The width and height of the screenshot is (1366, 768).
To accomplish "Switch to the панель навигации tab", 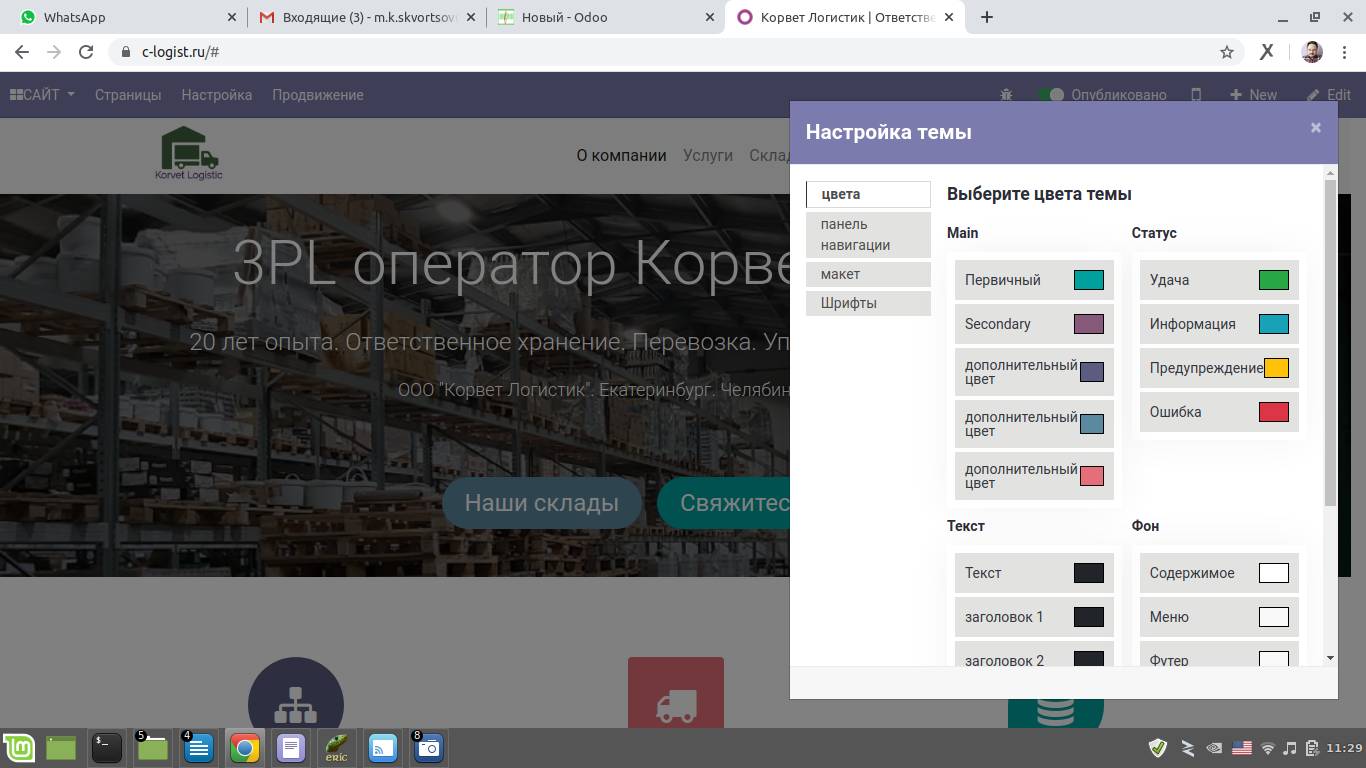I will [868, 234].
